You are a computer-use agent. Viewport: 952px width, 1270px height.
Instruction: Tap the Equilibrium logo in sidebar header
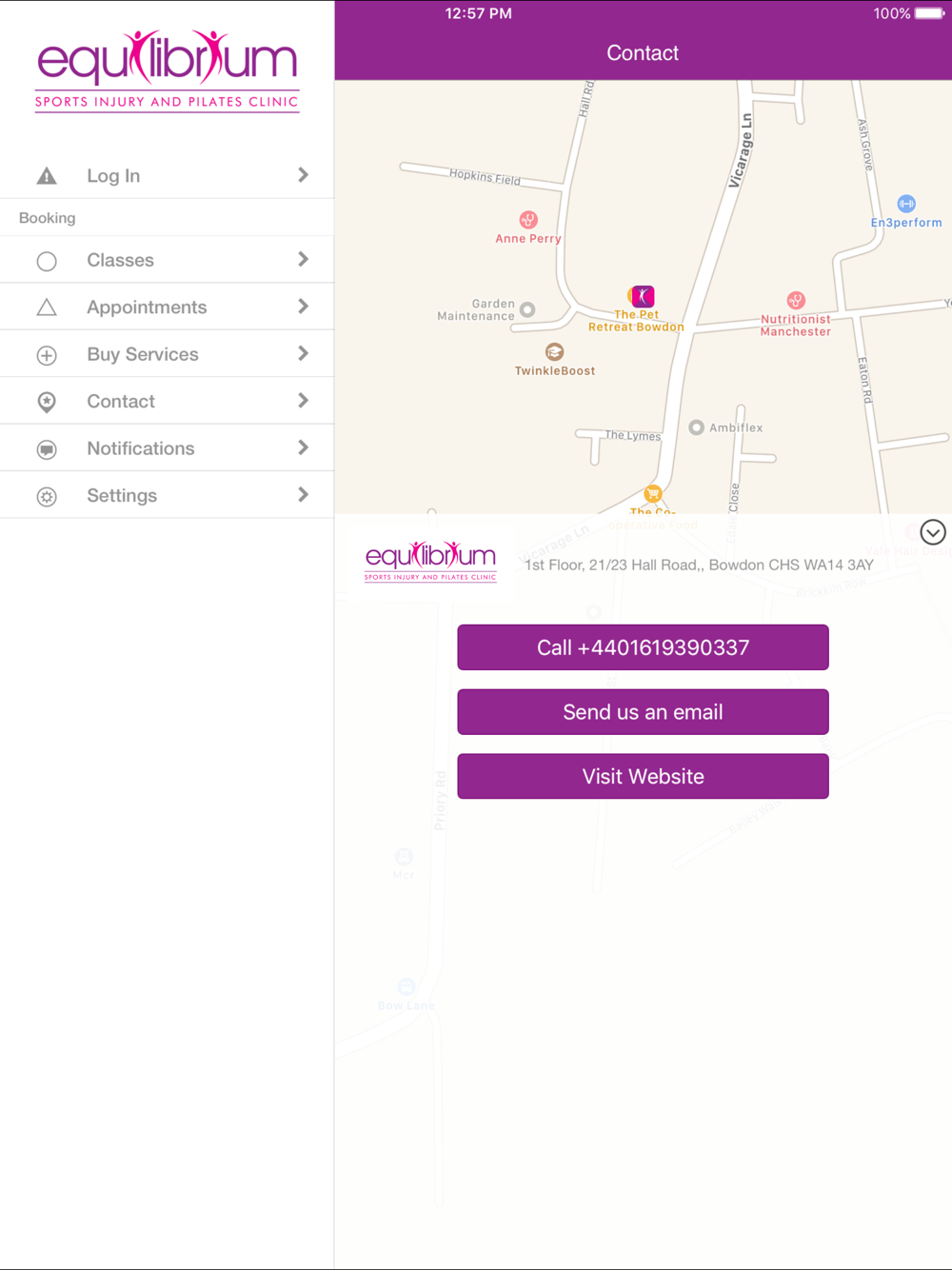(x=168, y=71)
